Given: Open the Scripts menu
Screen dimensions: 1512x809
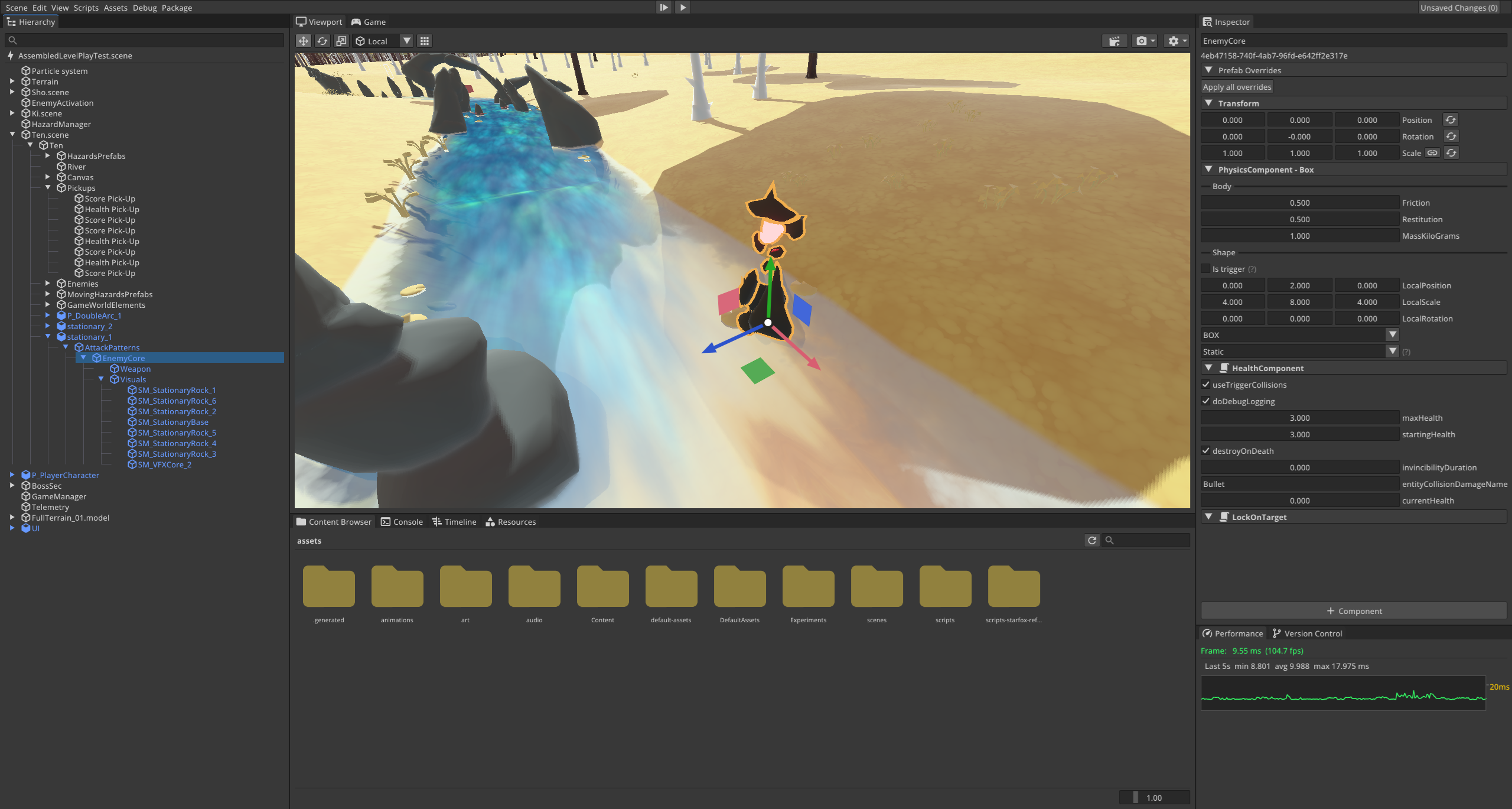Looking at the screenshot, I should [86, 8].
